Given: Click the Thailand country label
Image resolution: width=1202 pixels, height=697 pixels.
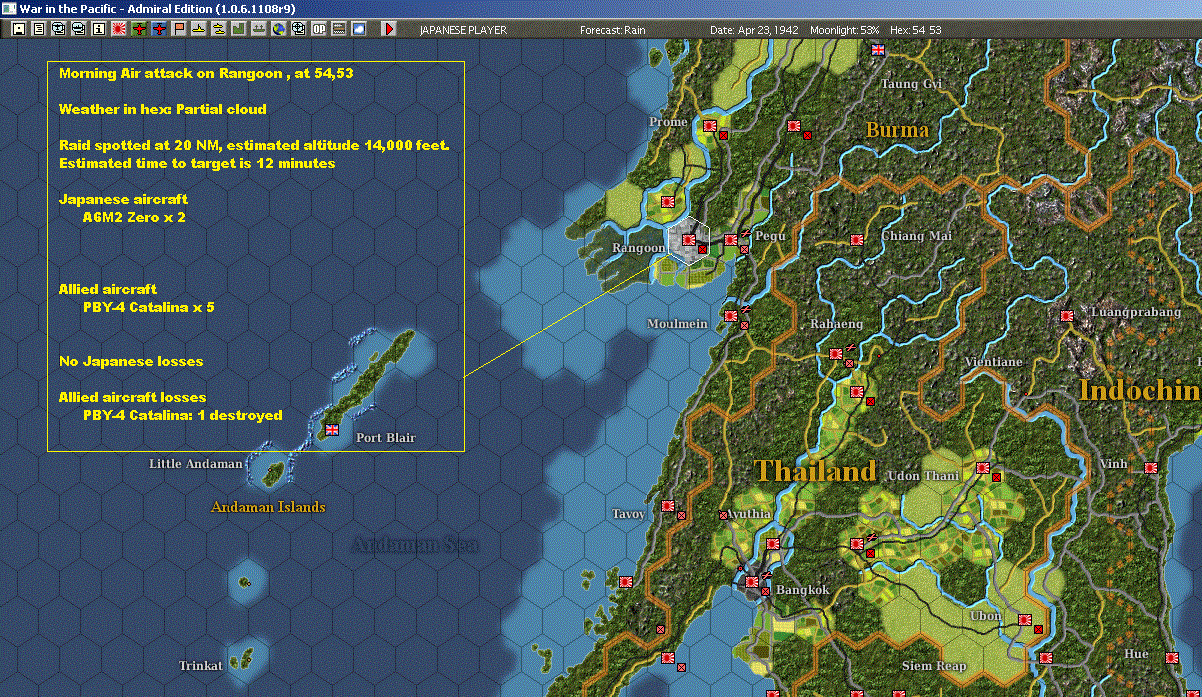Looking at the screenshot, I should pos(815,471).
